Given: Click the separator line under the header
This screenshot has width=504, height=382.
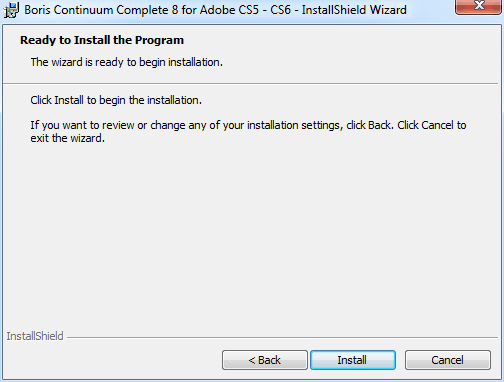Looking at the screenshot, I should tap(250, 83).
